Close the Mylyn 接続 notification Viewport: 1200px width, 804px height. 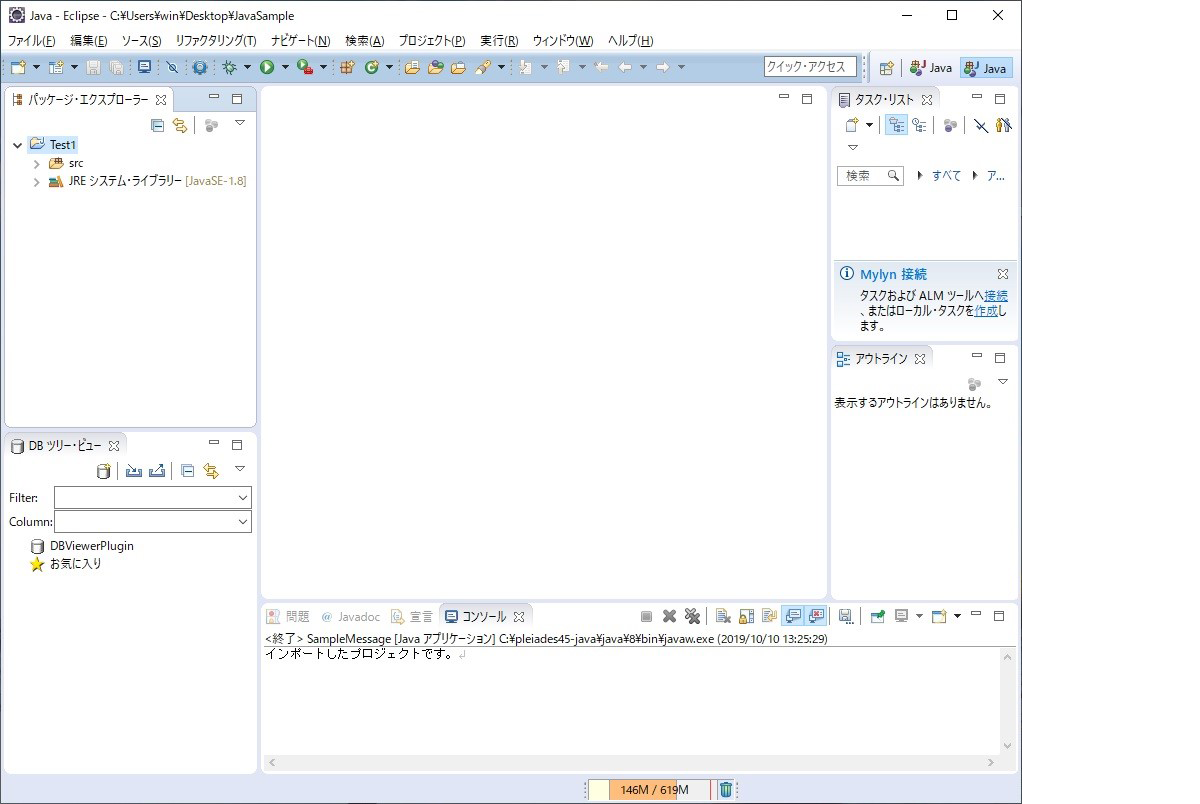click(x=1003, y=274)
